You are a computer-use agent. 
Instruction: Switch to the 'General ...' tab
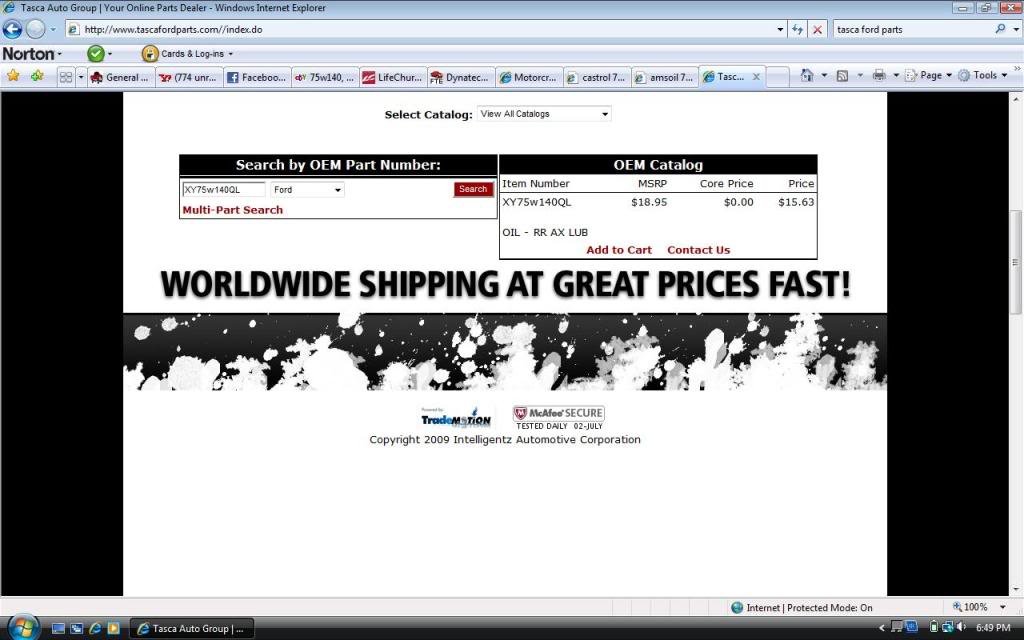click(x=121, y=77)
